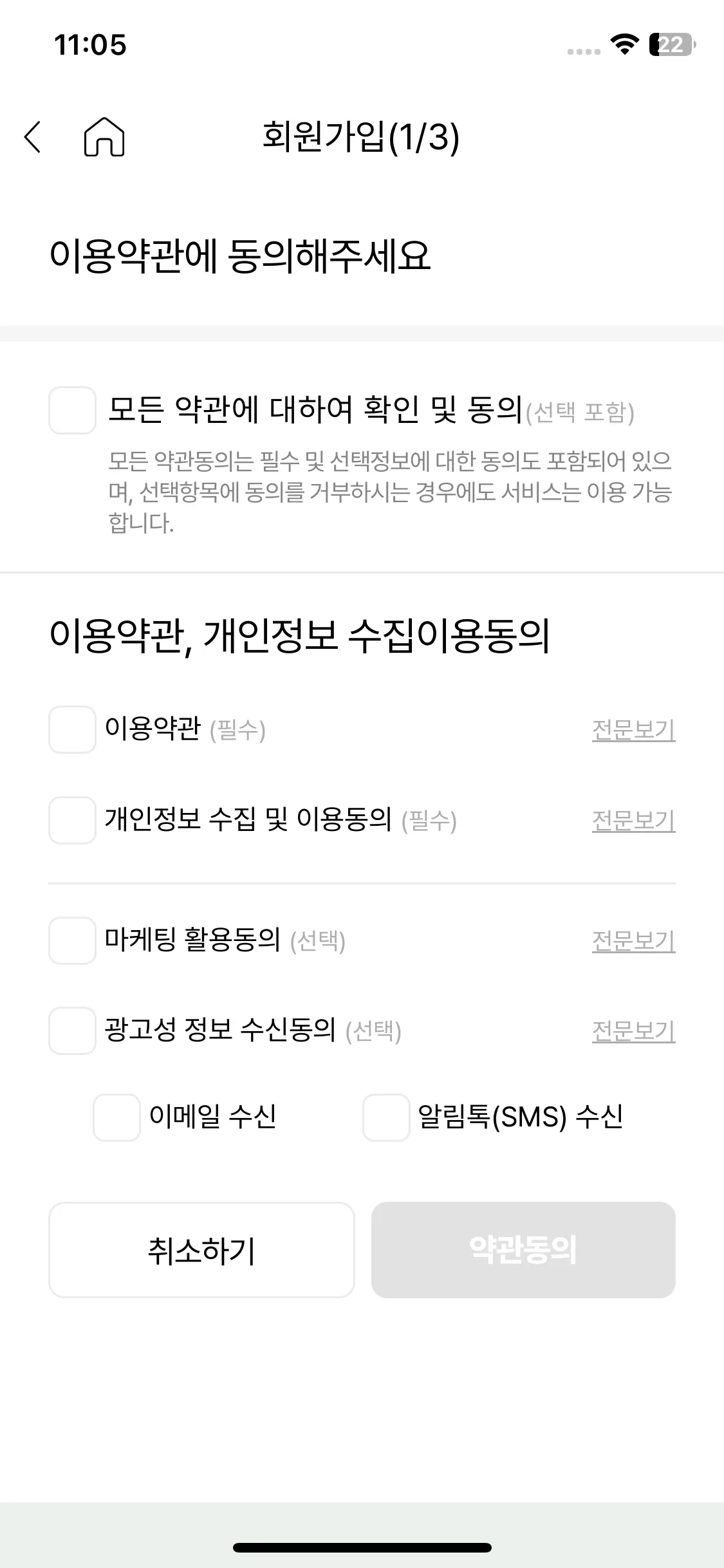Check the agree-to-all-terms checkbox
724x1568 pixels.
pyautogui.click(x=72, y=410)
